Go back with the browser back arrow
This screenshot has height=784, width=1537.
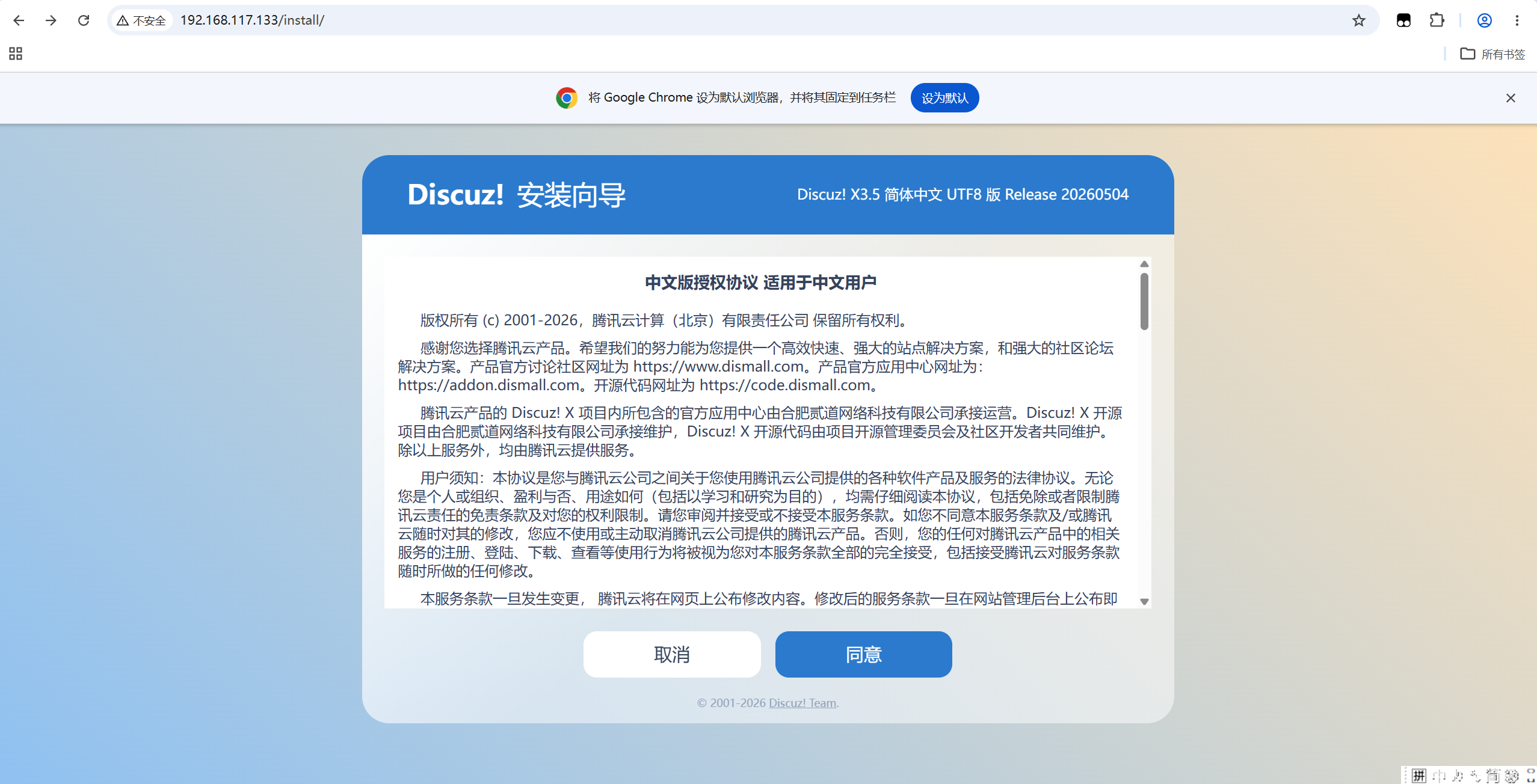point(19,20)
